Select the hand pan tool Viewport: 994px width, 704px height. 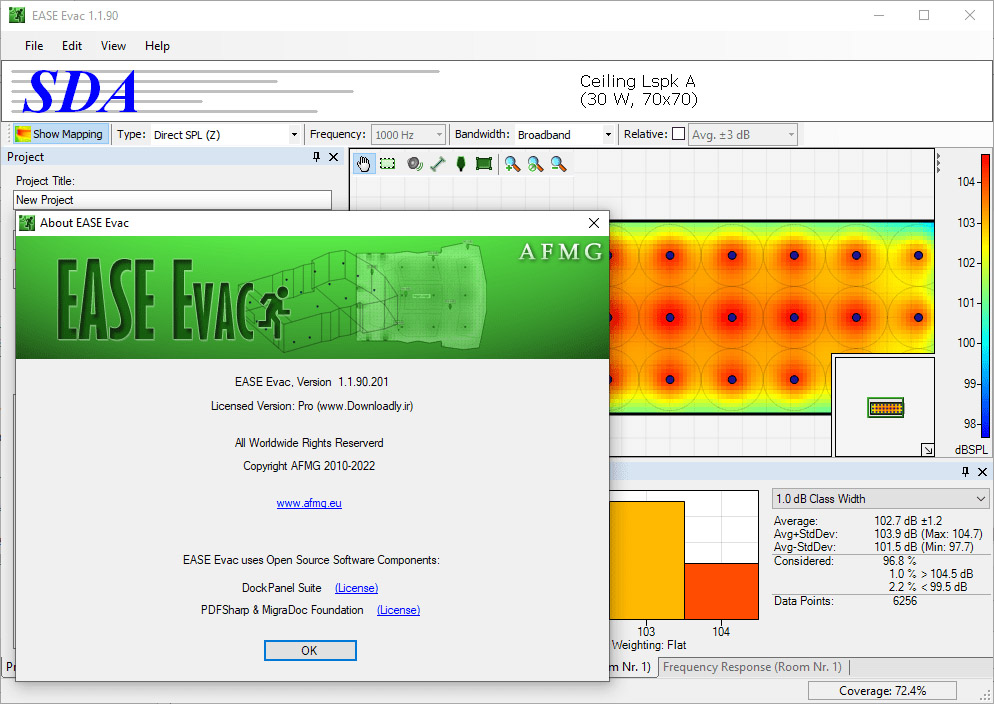[364, 164]
